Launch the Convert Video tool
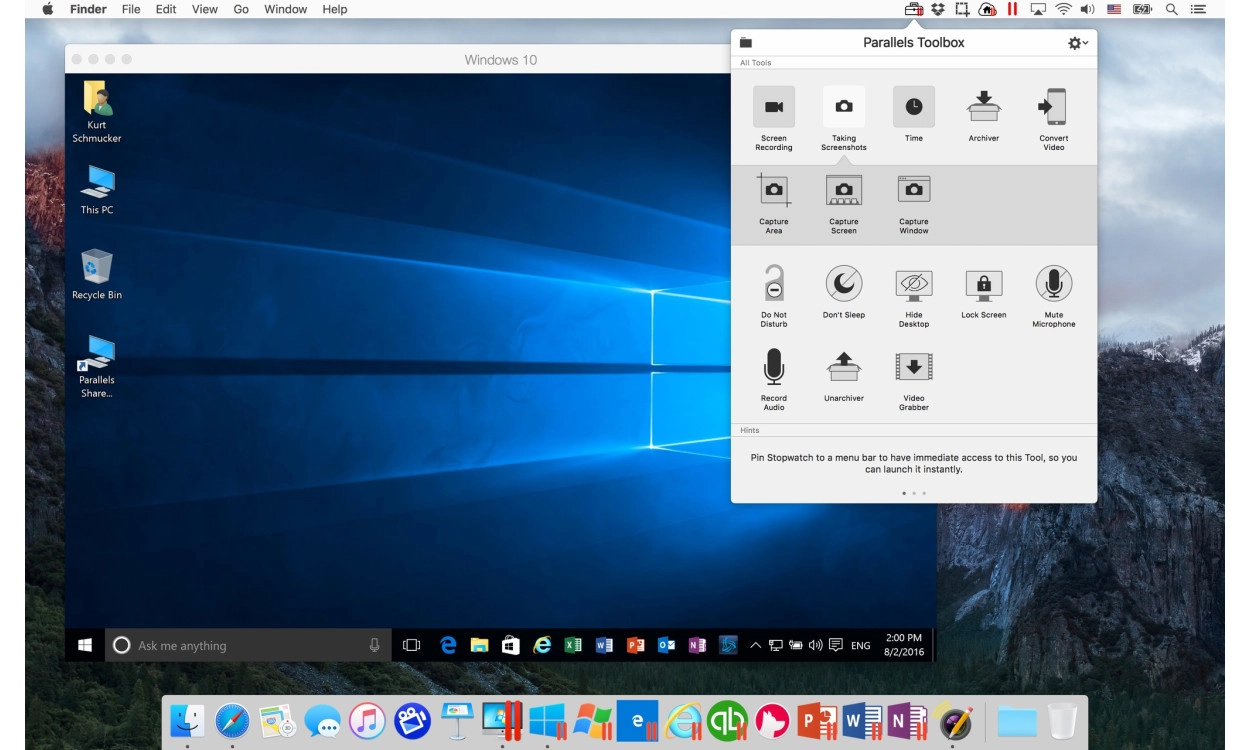The width and height of the screenshot is (1250, 750). (x=1053, y=107)
